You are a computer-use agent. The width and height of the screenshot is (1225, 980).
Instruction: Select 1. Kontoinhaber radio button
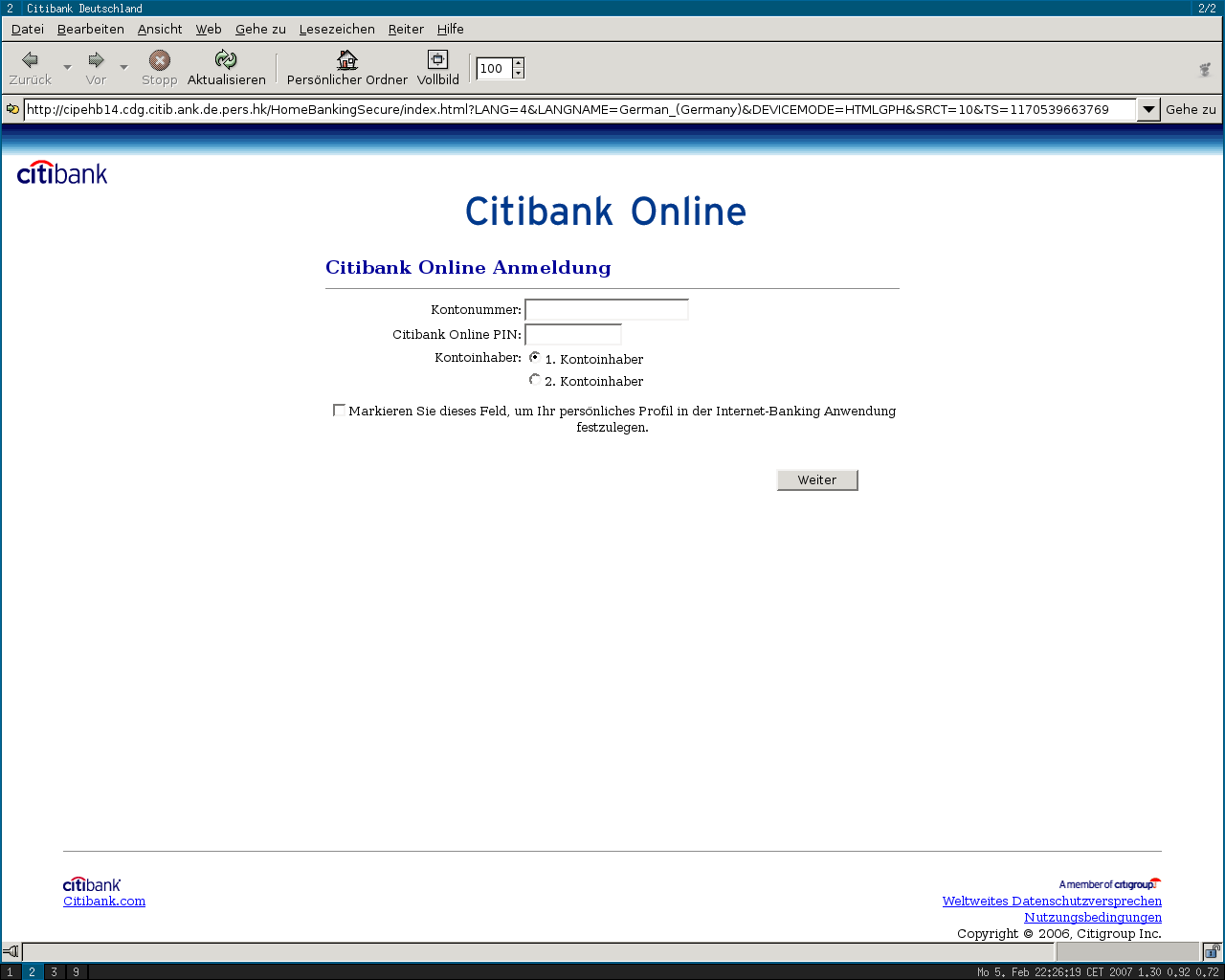pyautogui.click(x=535, y=357)
